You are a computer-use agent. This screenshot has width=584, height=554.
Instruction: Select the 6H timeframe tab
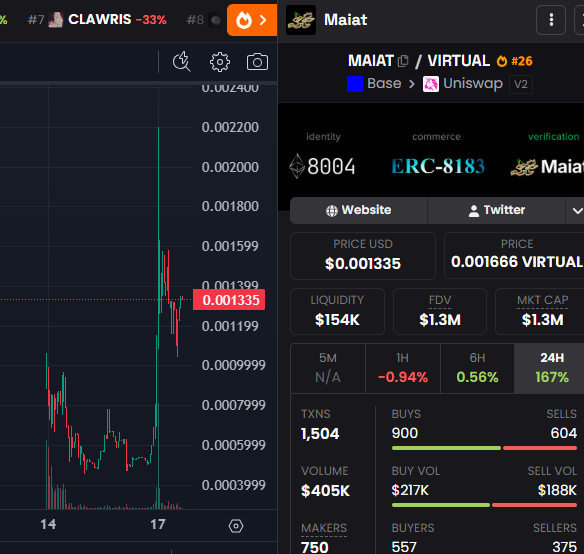(x=477, y=368)
